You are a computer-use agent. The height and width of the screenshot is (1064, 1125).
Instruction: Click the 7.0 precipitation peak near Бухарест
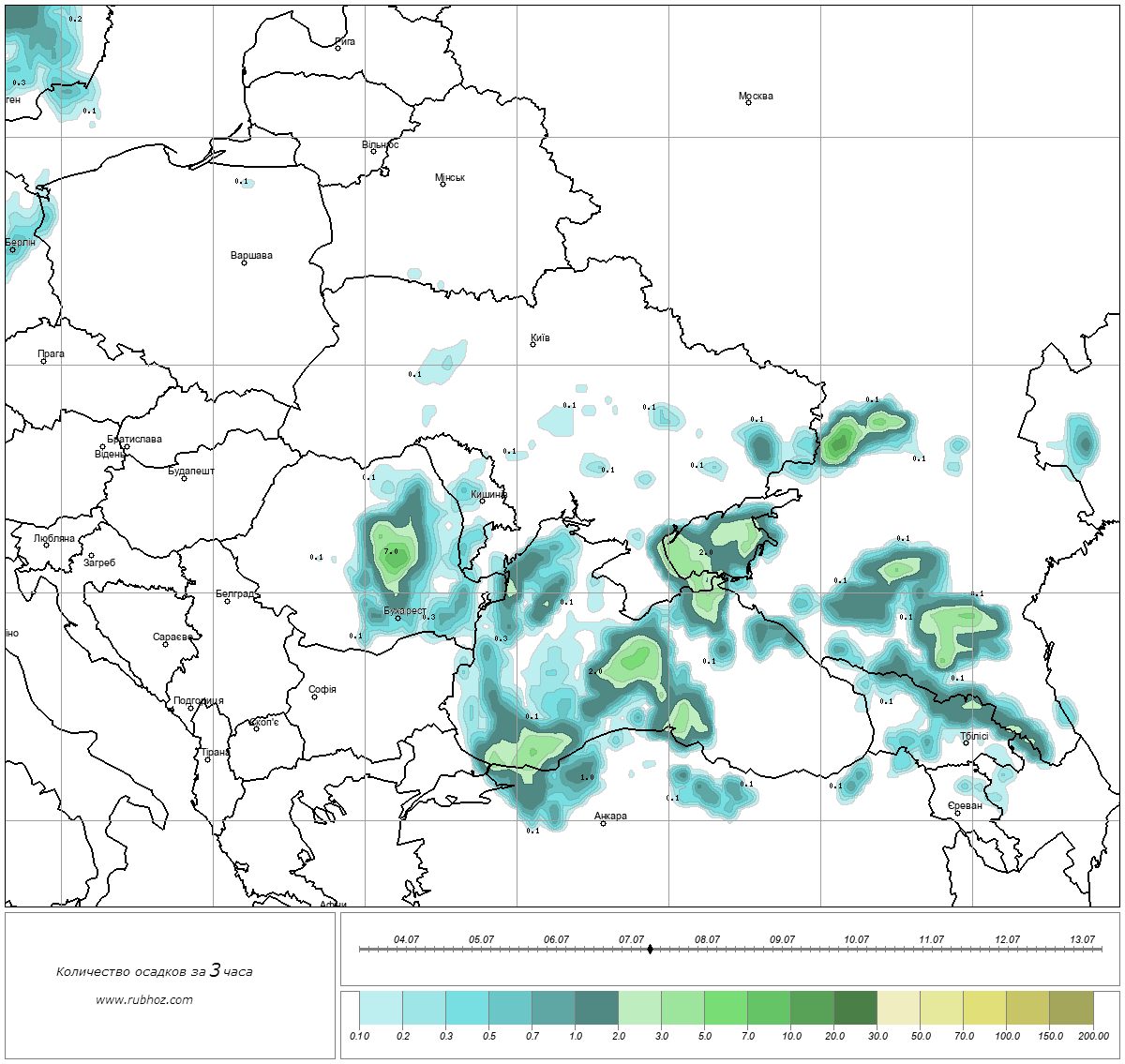391,552
